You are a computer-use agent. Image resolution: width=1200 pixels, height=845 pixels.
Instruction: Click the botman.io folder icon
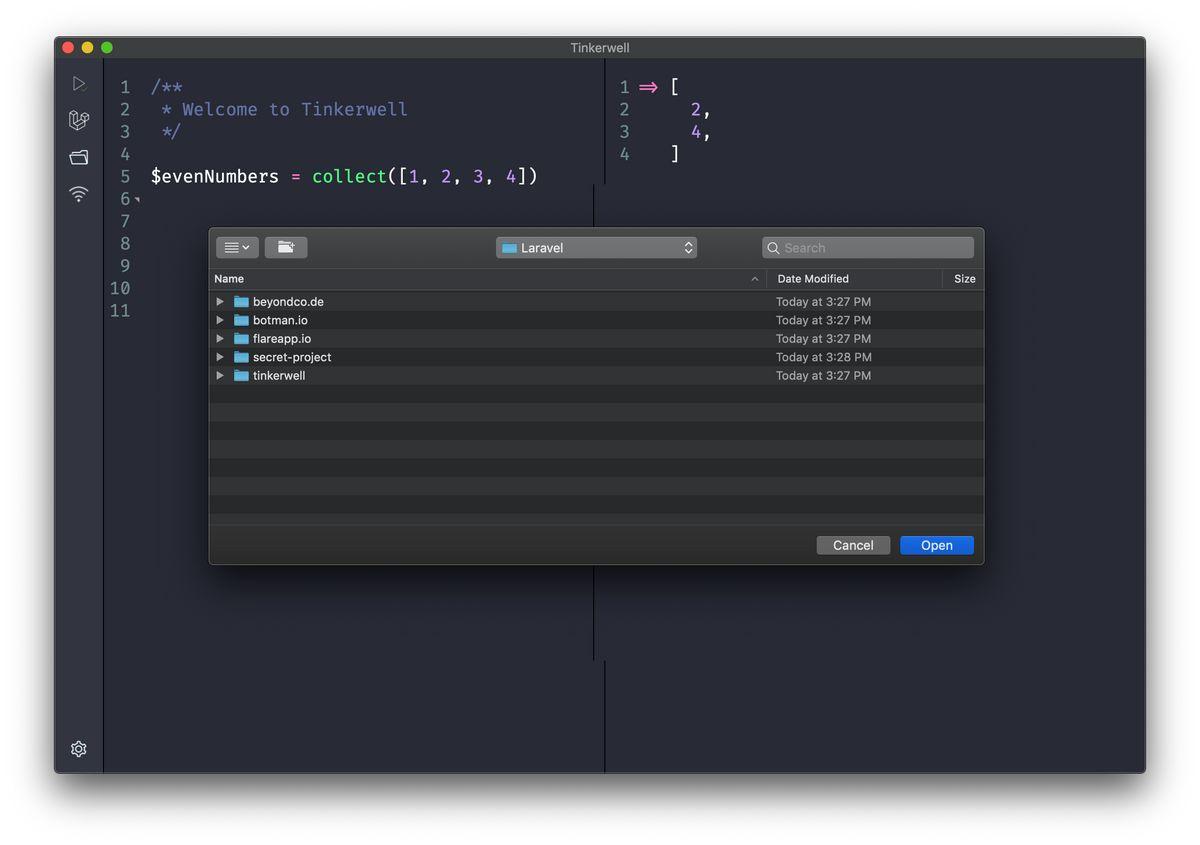click(241, 320)
